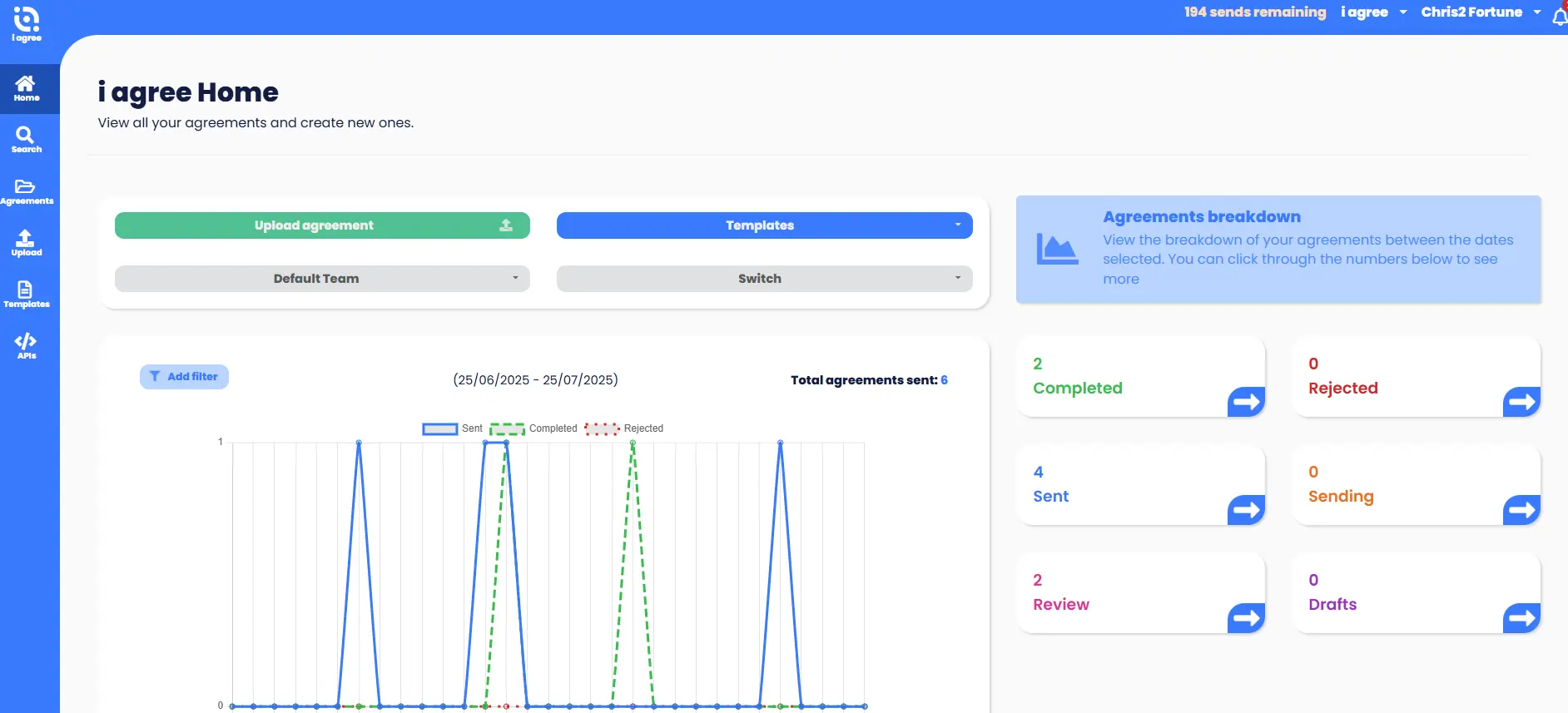Click the Drafts card arrow
This screenshot has height=713, width=1568.
click(x=1521, y=618)
